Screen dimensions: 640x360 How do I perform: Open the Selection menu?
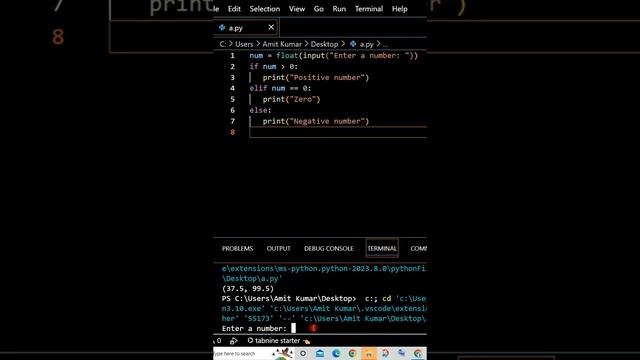[264, 9]
